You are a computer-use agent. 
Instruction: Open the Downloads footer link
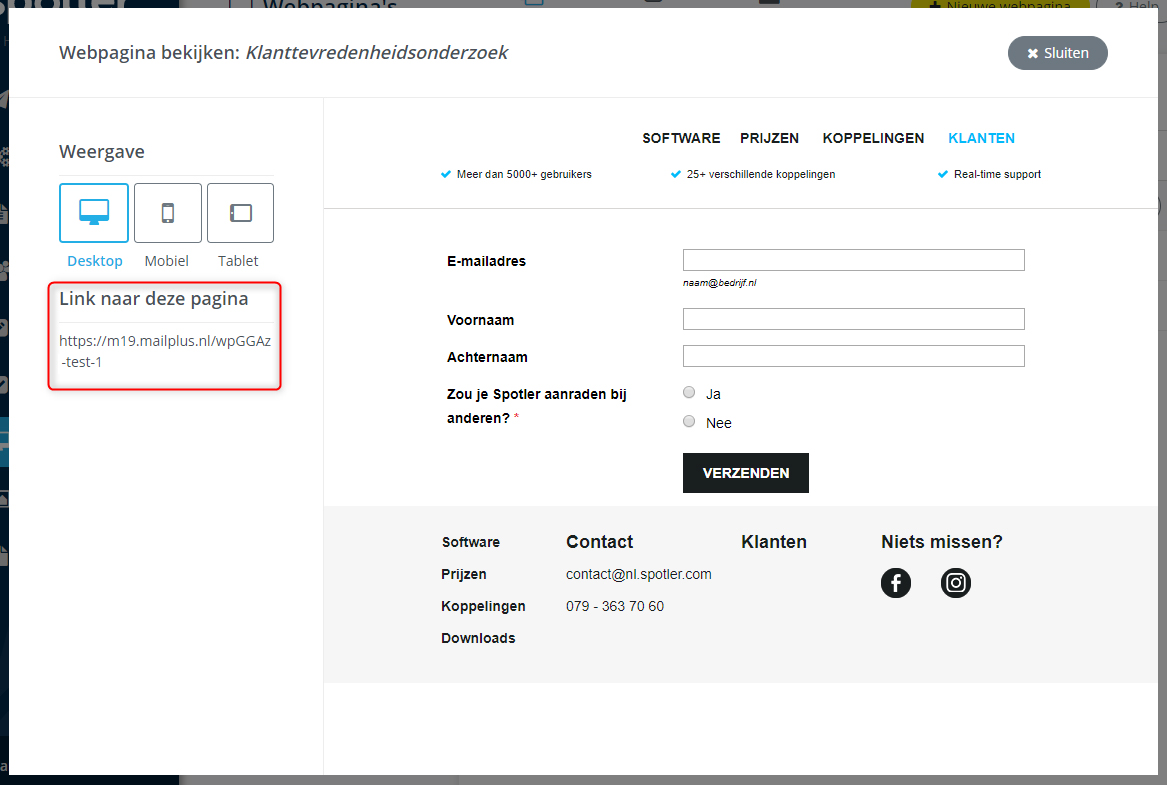[478, 638]
